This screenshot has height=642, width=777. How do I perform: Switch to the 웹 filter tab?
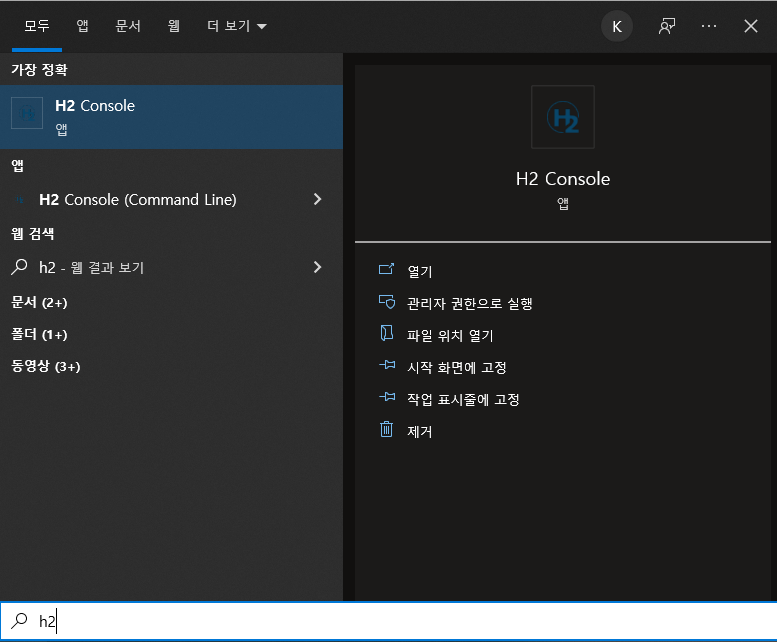pyautogui.click(x=173, y=26)
